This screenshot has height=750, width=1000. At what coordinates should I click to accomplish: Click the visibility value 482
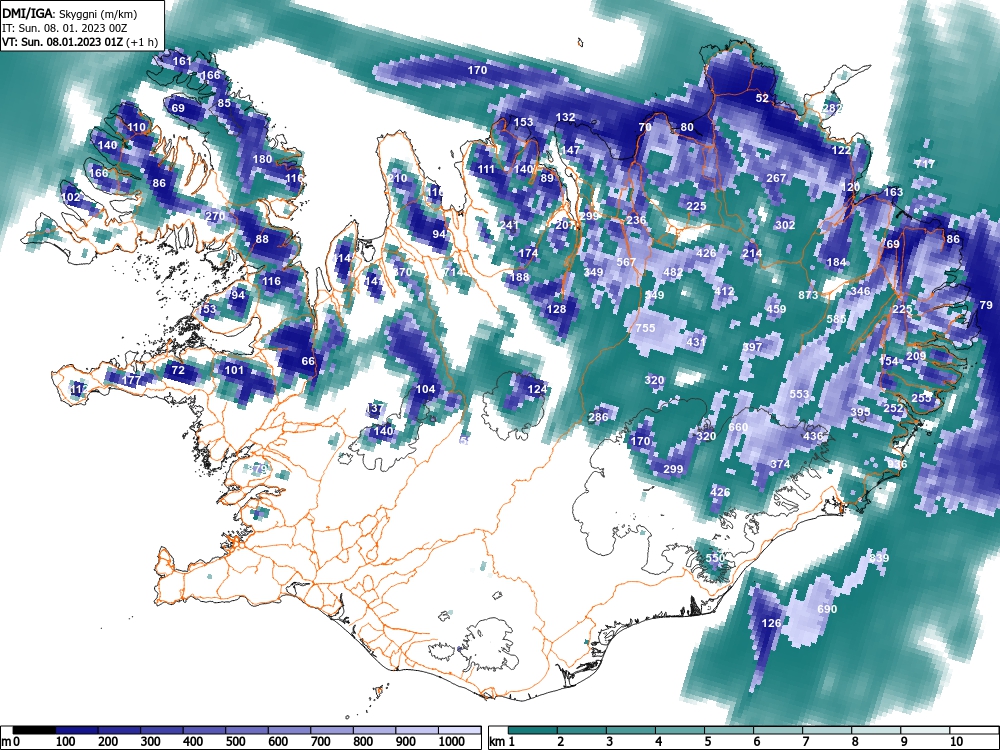(673, 272)
